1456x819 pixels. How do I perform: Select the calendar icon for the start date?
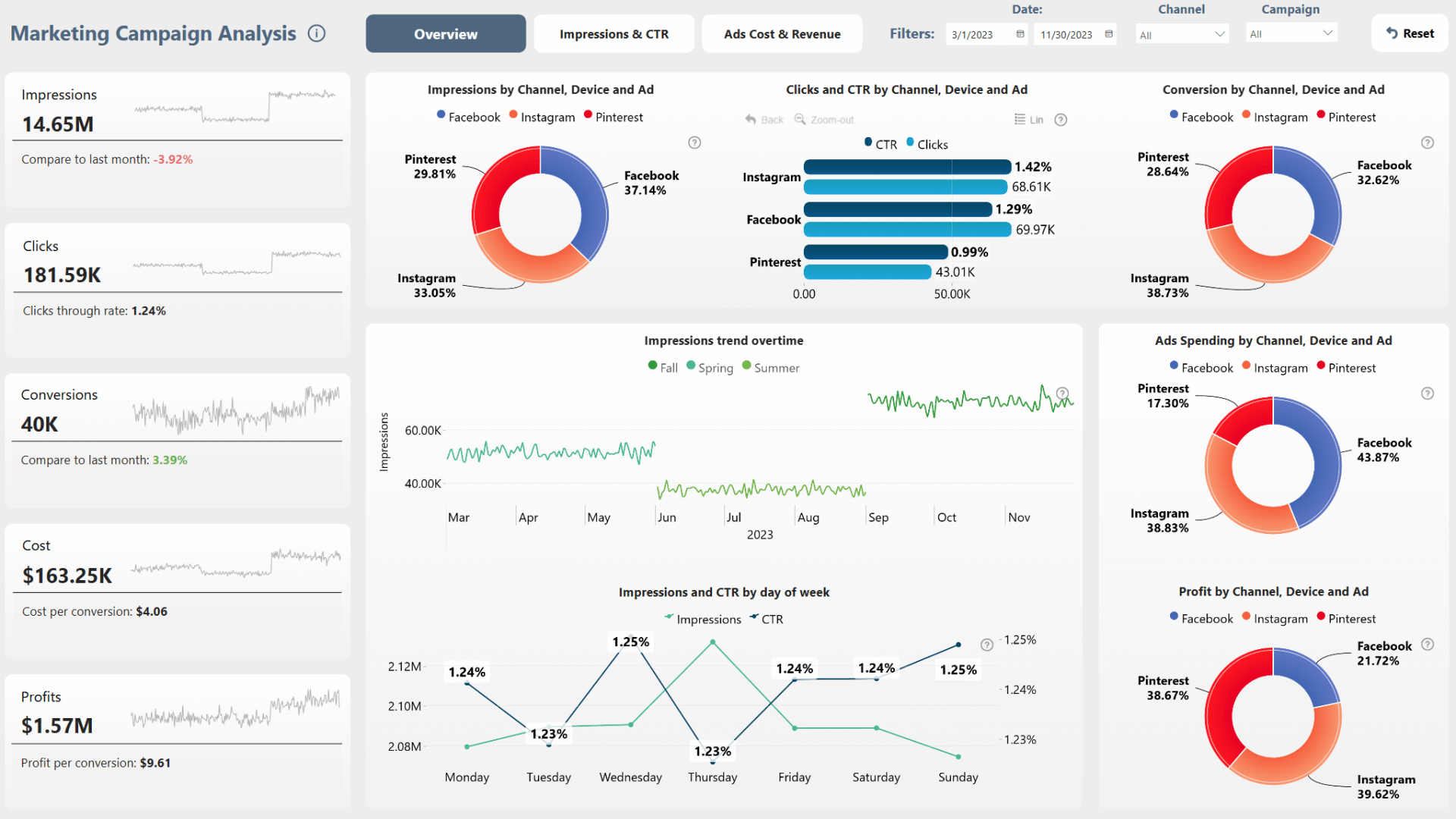pos(1020,33)
